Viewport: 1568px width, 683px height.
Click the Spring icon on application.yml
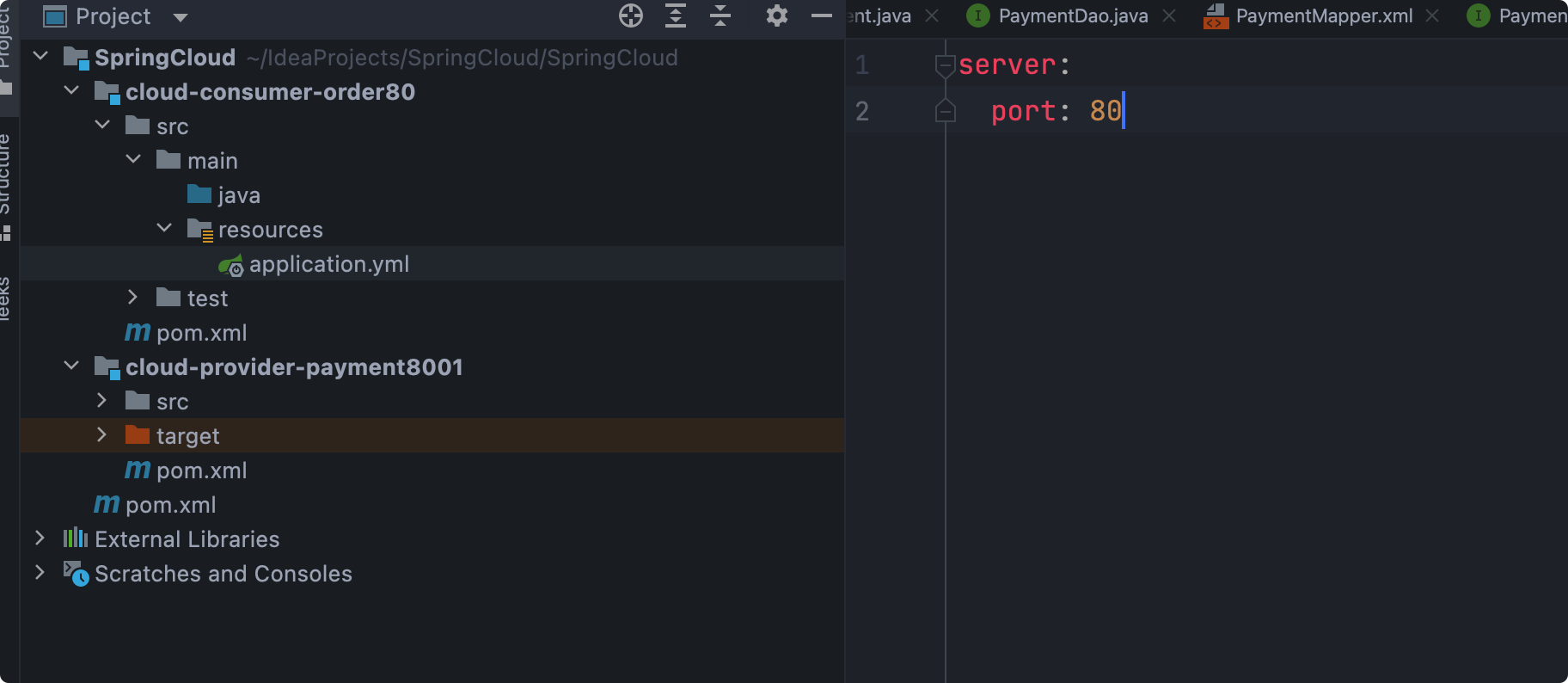click(x=230, y=265)
